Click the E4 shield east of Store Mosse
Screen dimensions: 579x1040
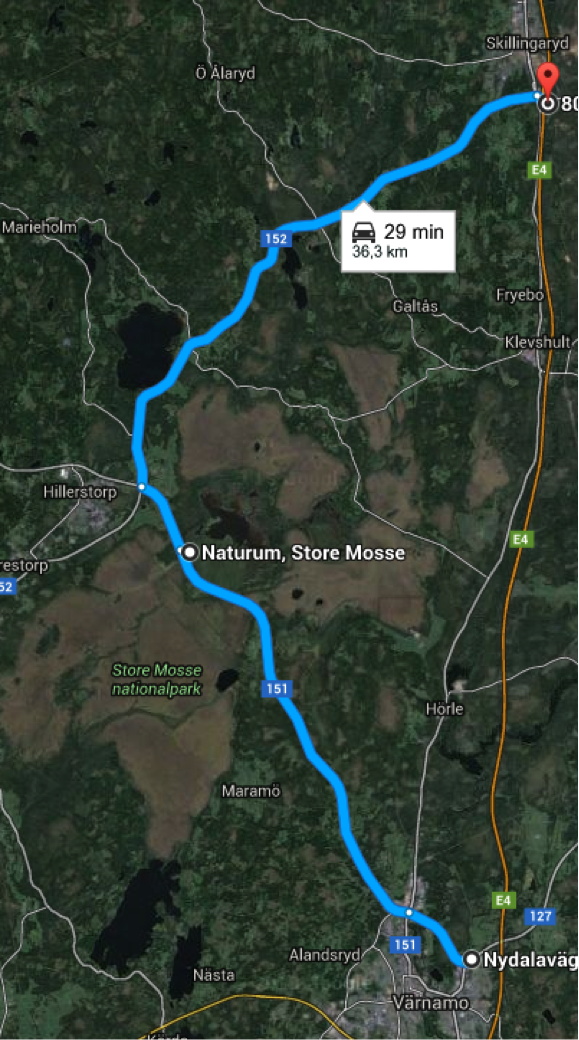522,540
